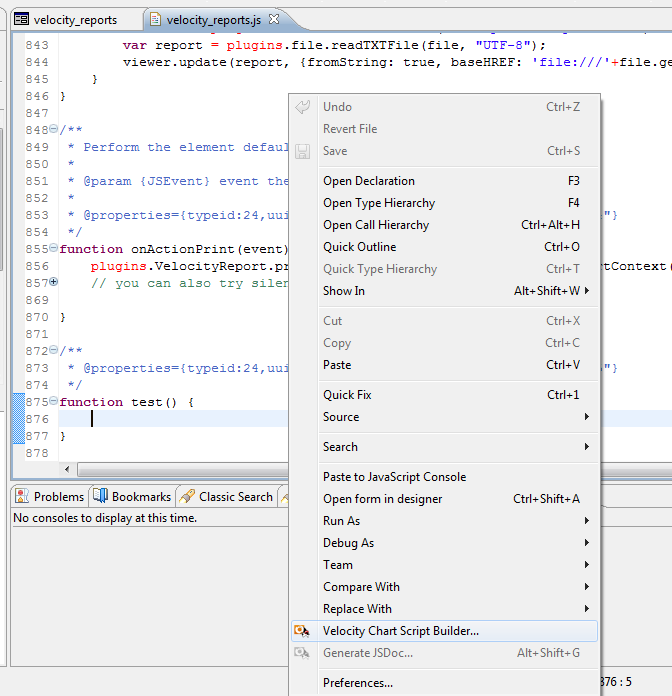The width and height of the screenshot is (672, 696).
Task: Click the editor horizontal scrollbar left arrow
Action: click(x=67, y=469)
